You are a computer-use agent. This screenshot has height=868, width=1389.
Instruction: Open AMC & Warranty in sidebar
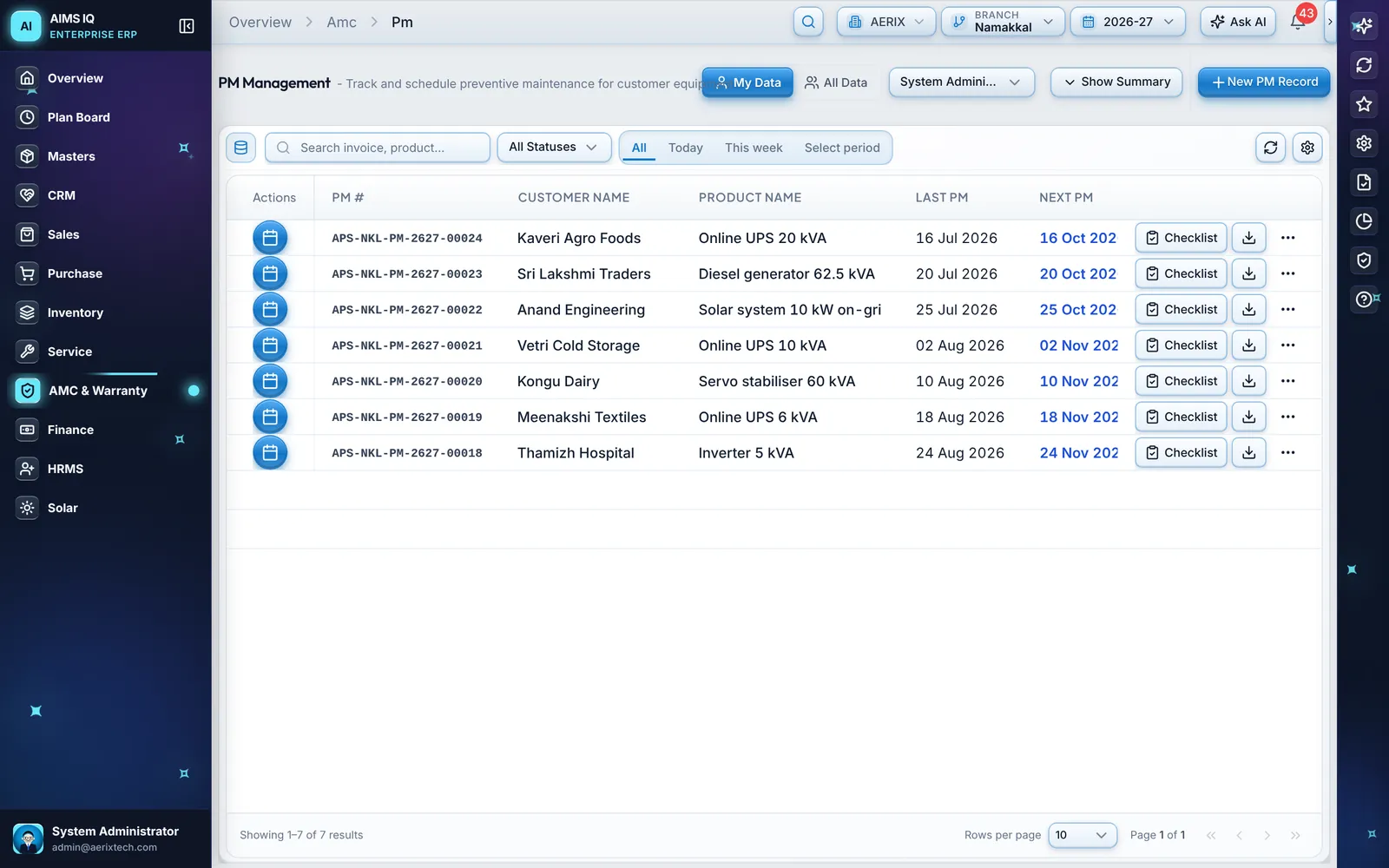click(106, 391)
